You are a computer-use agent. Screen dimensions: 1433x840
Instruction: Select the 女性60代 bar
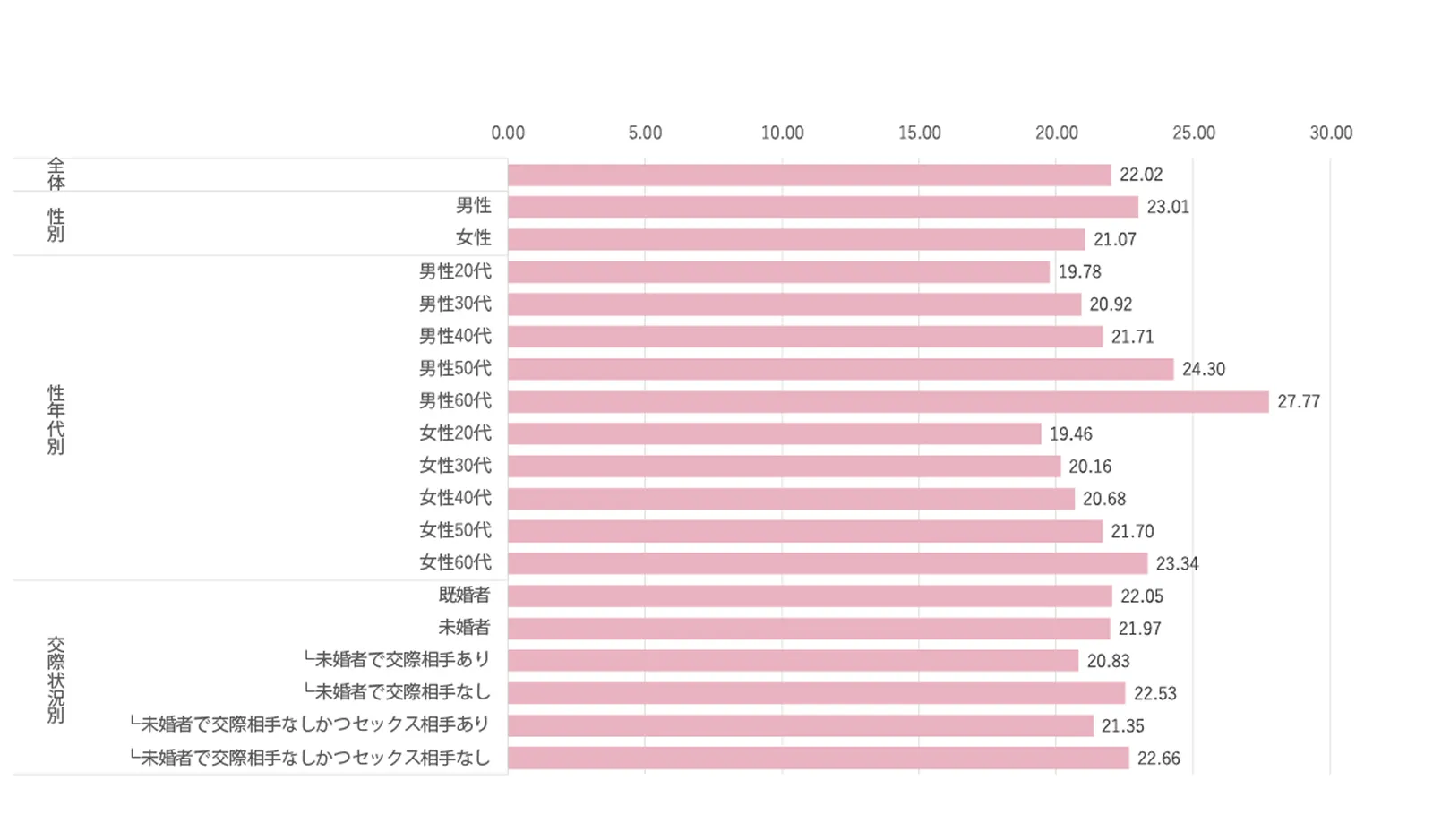pos(827,563)
